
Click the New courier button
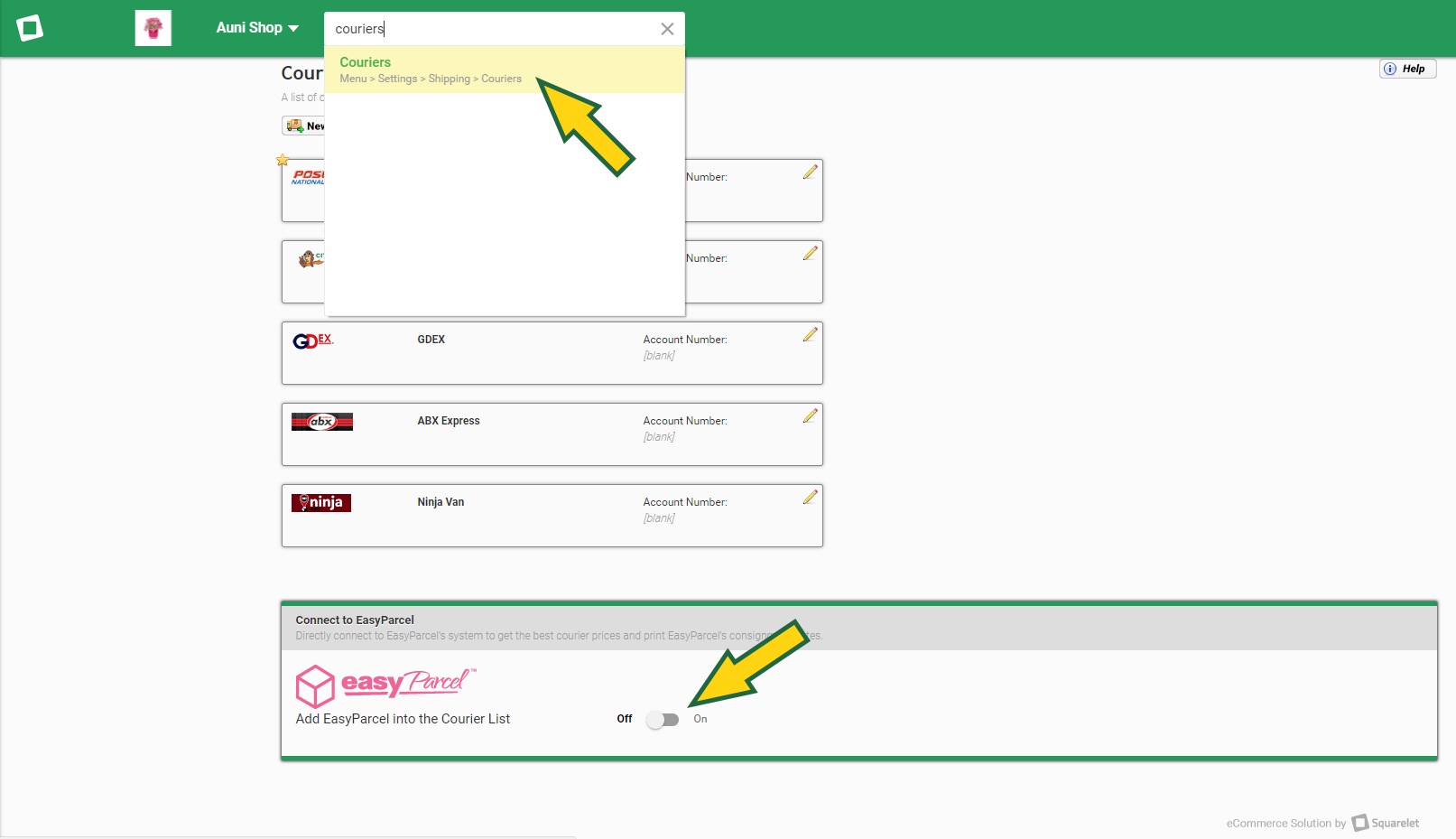pyautogui.click(x=303, y=126)
